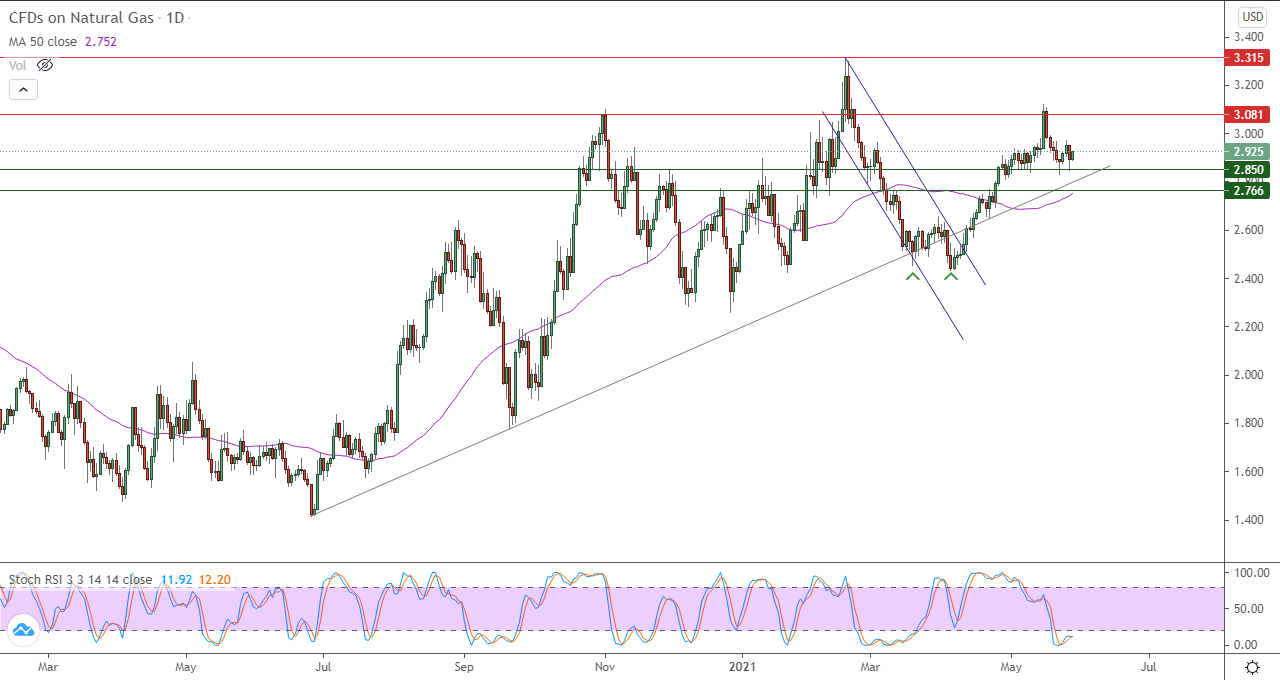Click the Jul time label near right edge
Viewport: 1280px width, 680px height.
[1149, 665]
